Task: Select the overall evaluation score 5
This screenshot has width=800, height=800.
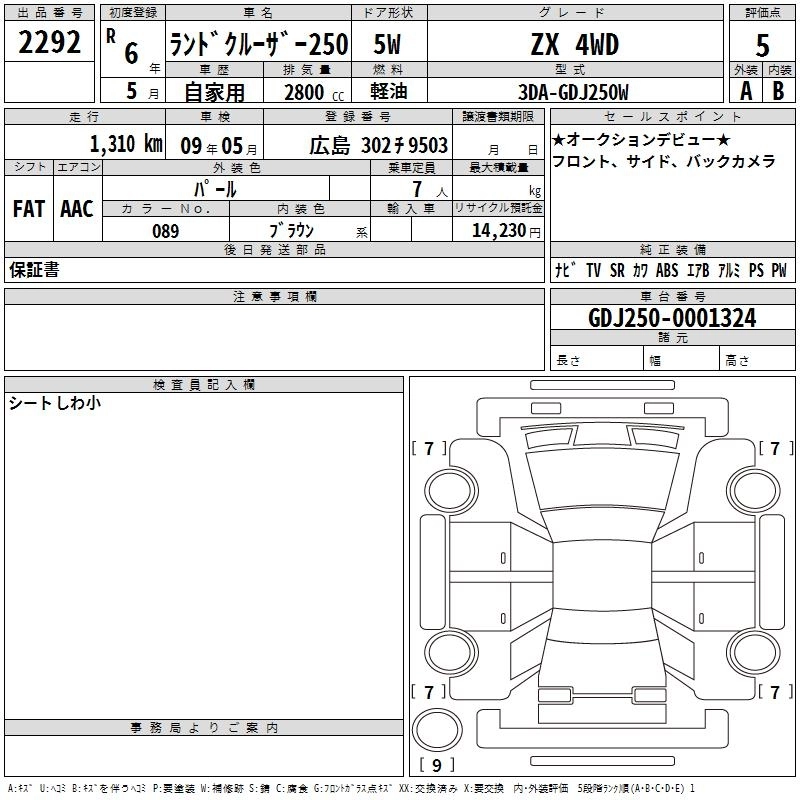Action: [x=762, y=46]
